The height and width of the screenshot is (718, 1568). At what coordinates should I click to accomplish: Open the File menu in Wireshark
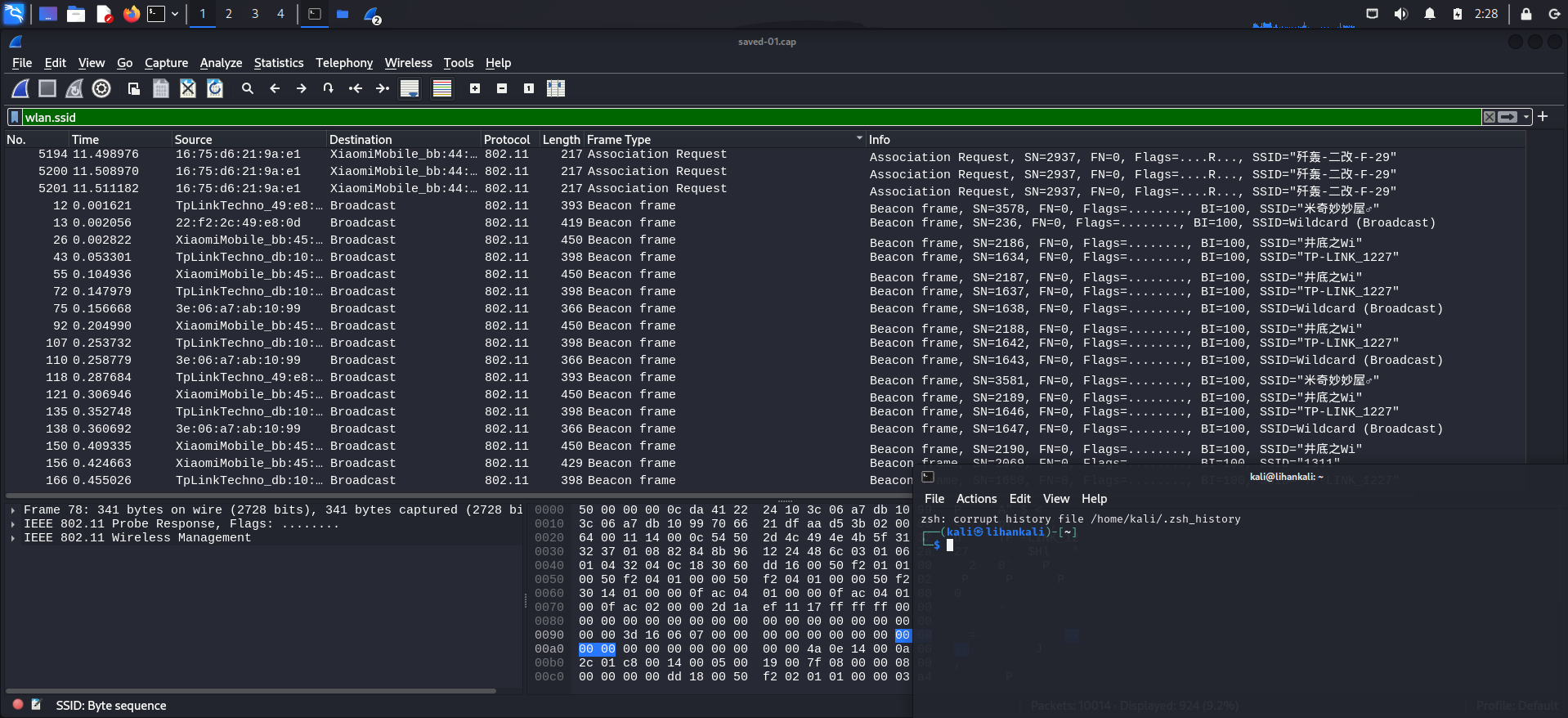[x=22, y=63]
